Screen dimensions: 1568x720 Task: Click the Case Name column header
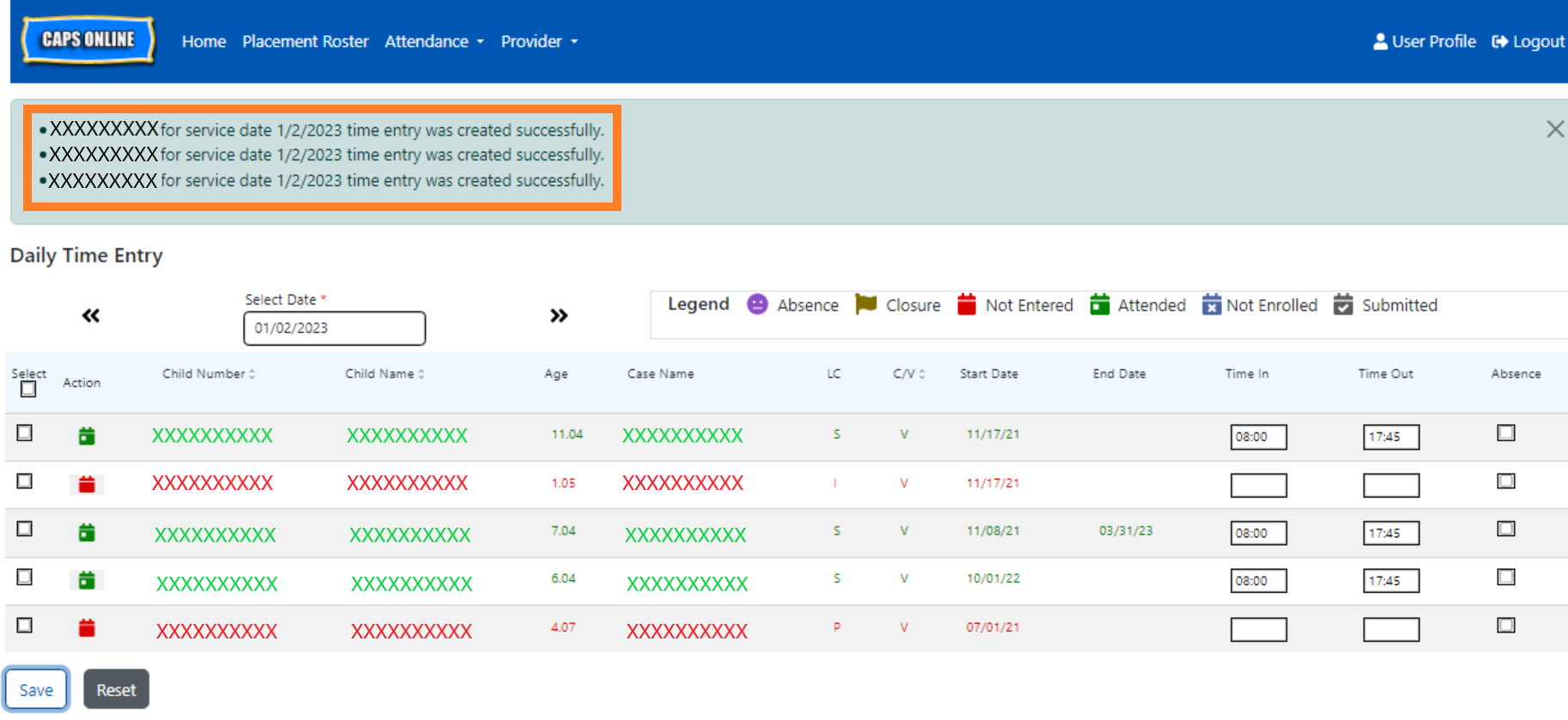[661, 374]
